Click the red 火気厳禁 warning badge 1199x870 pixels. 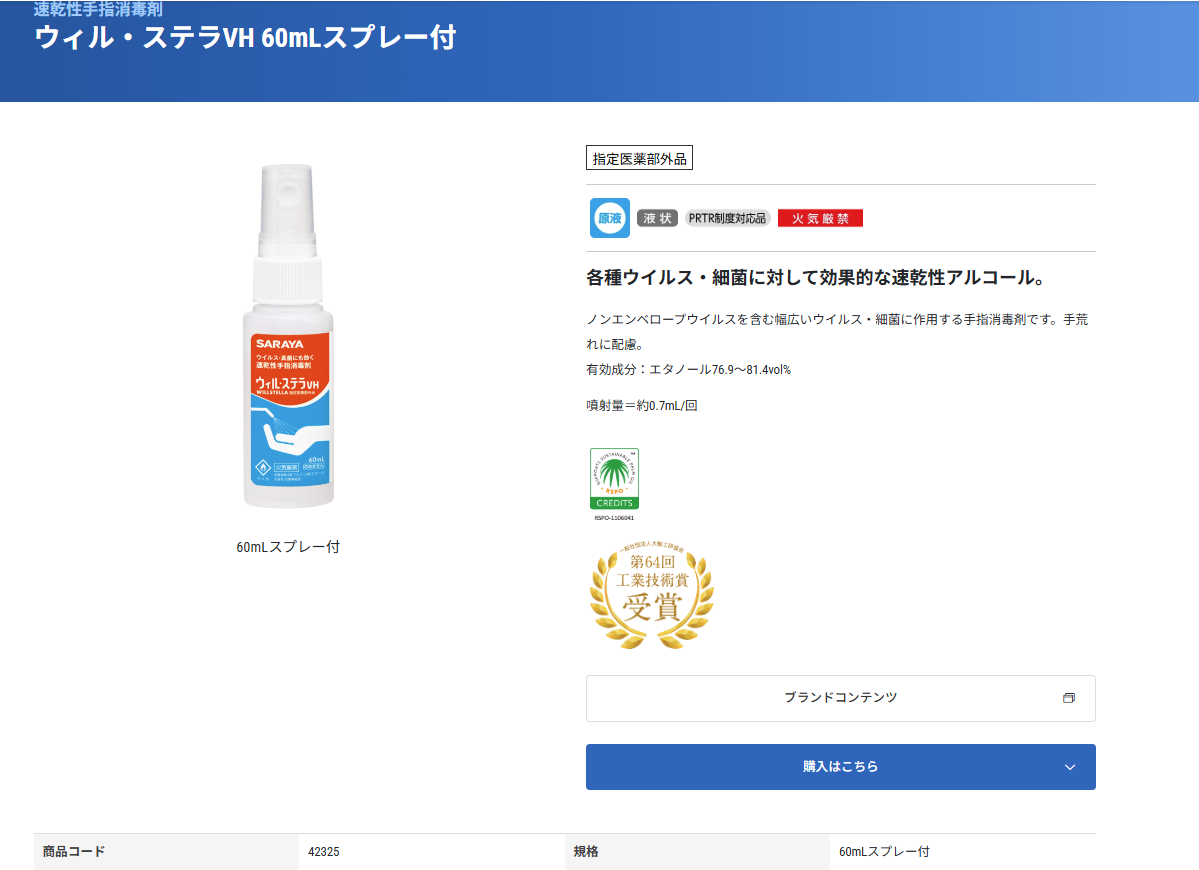[820, 218]
